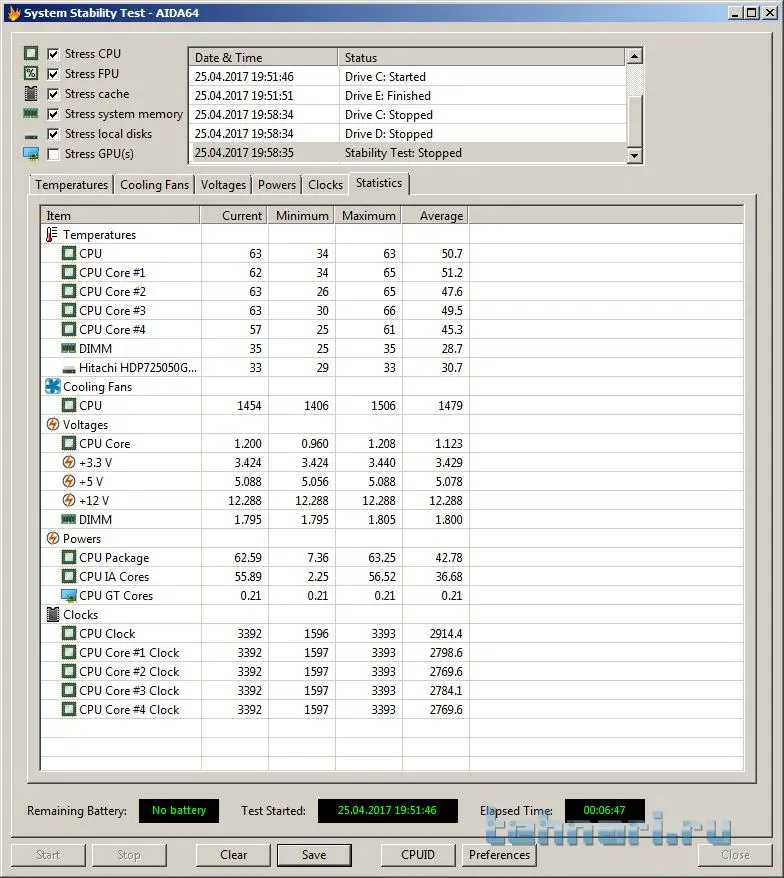Image resolution: width=784 pixels, height=878 pixels.
Task: Enable the Stress GPU(s) checkbox
Action: (x=53, y=154)
